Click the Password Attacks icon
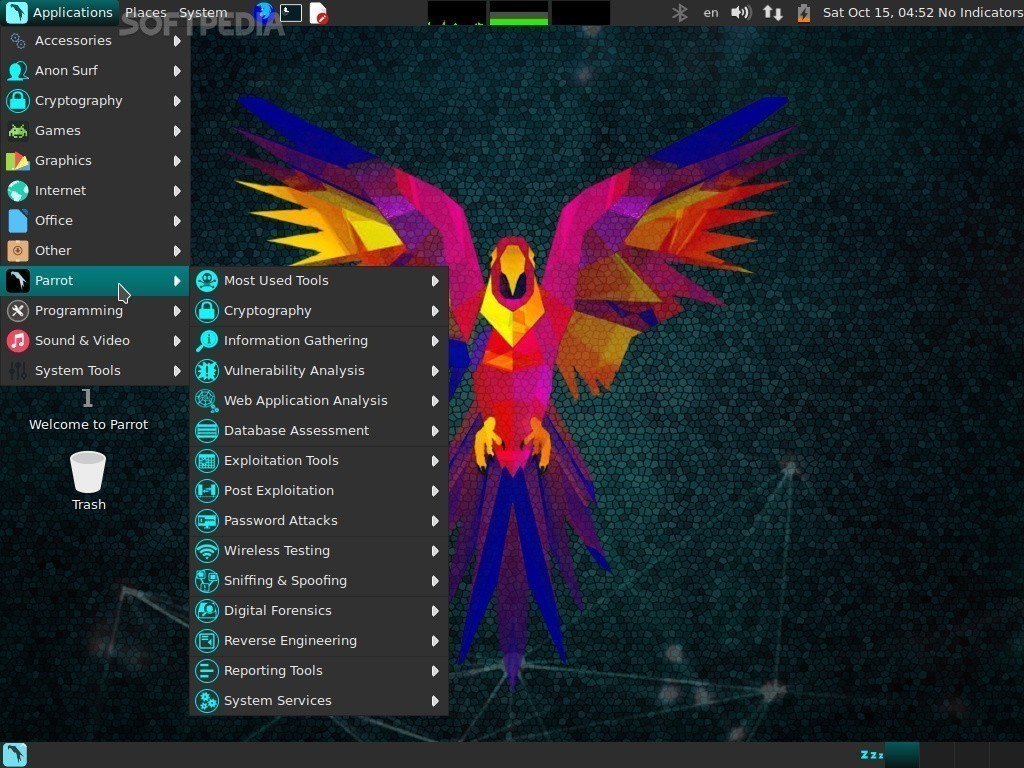The height and width of the screenshot is (768, 1024). pyautogui.click(x=207, y=521)
